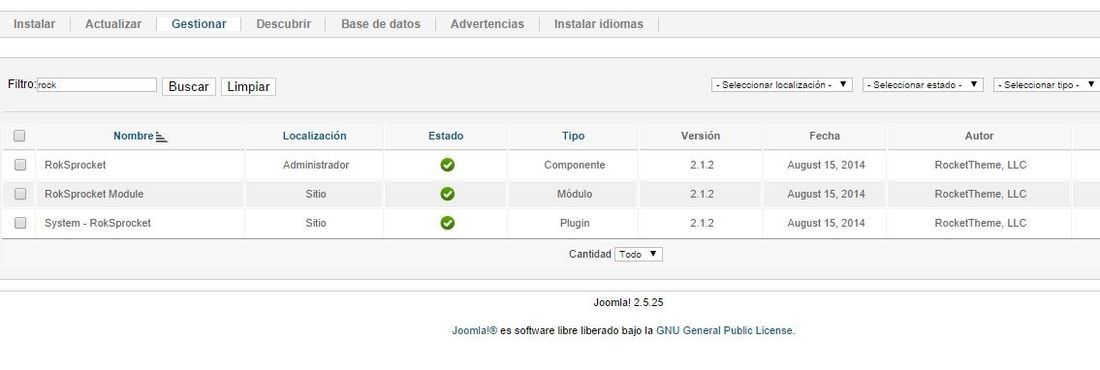Screen dimensions: 1100x370
Task: Click the Fecha column header
Action: [824, 136]
